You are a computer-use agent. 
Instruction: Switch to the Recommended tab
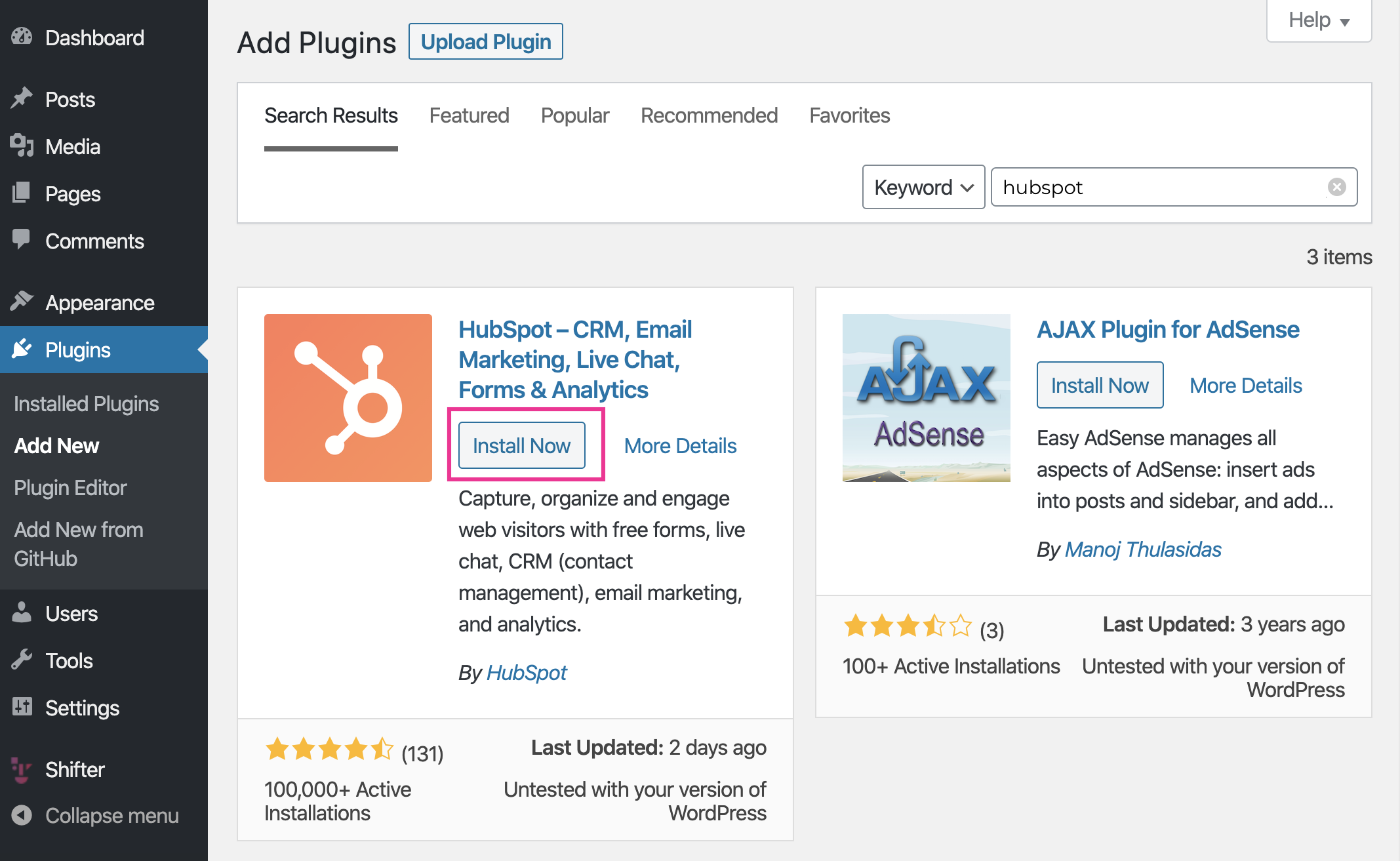[x=709, y=115]
